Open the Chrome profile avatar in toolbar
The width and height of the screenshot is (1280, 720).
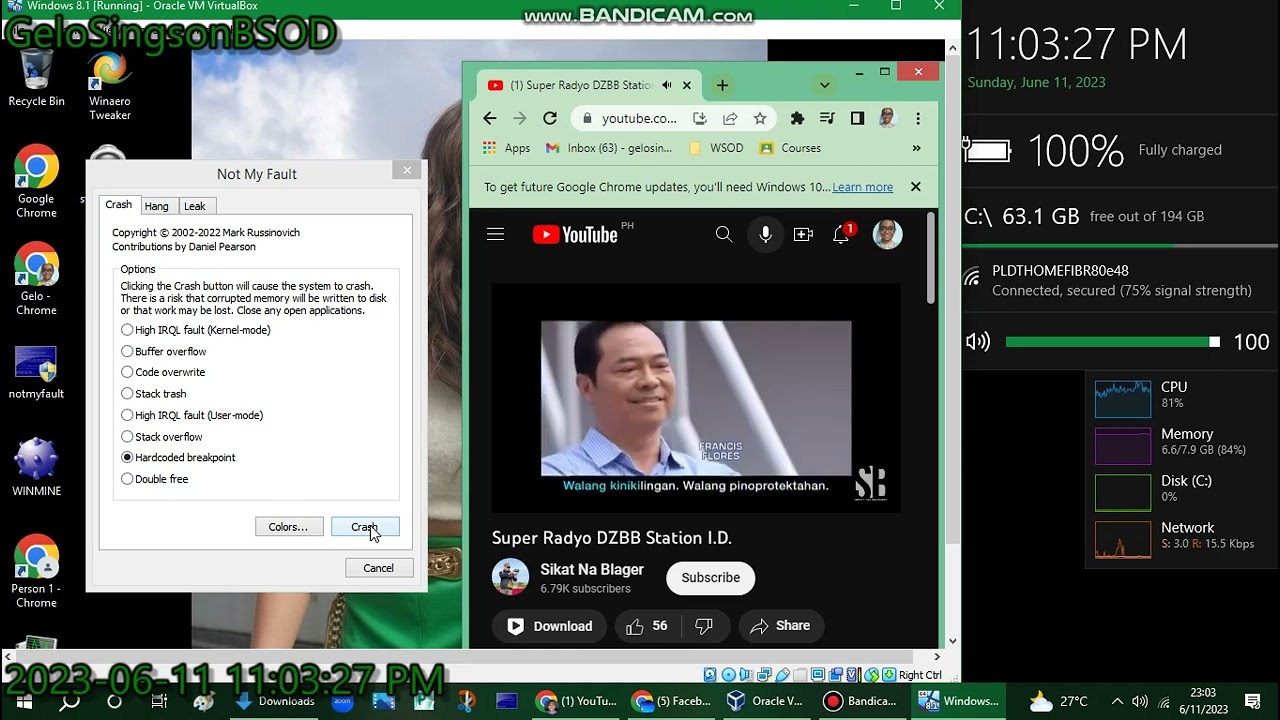(887, 118)
